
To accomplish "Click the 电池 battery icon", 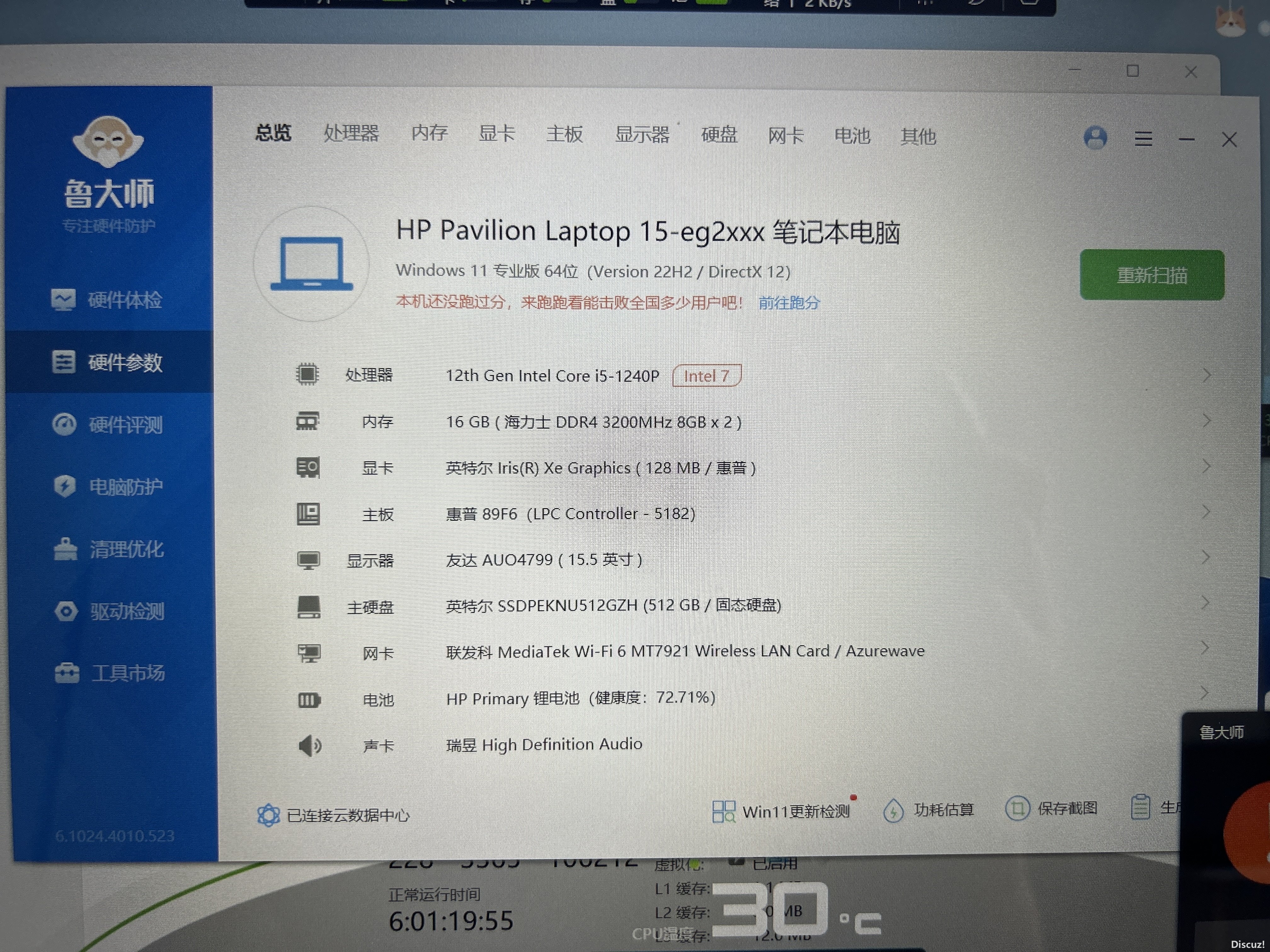I will coord(309,700).
